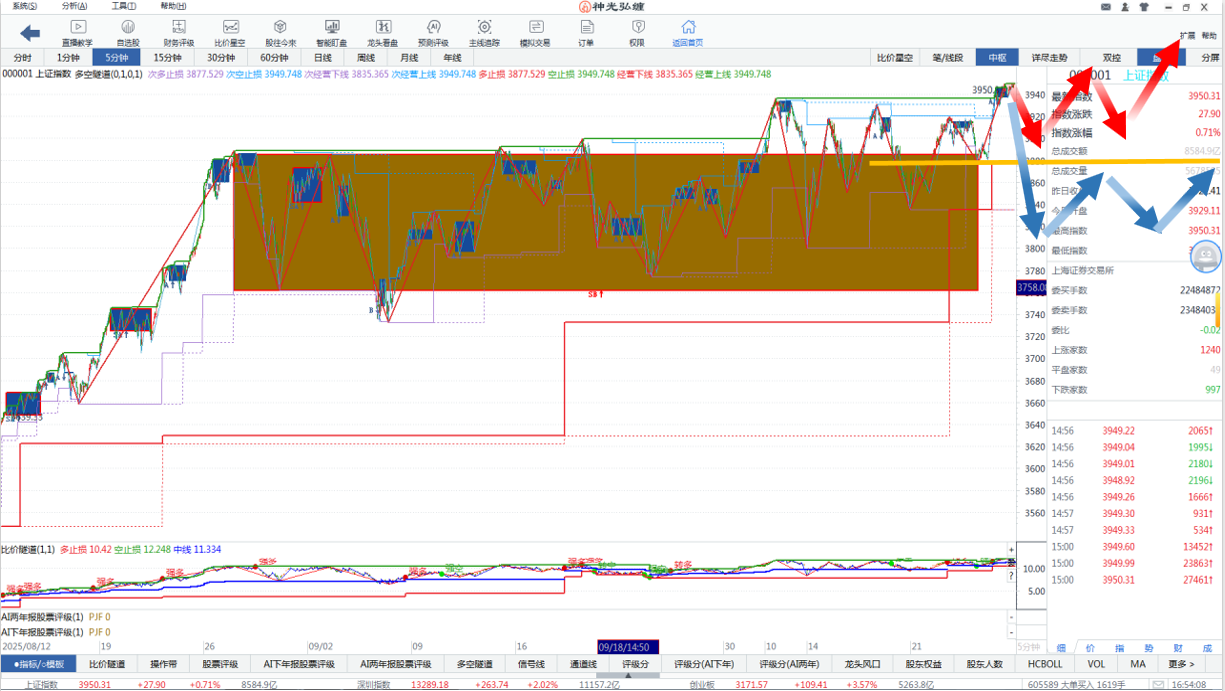
Task: Switch to the 30分钟 period tab
Action: click(221, 58)
